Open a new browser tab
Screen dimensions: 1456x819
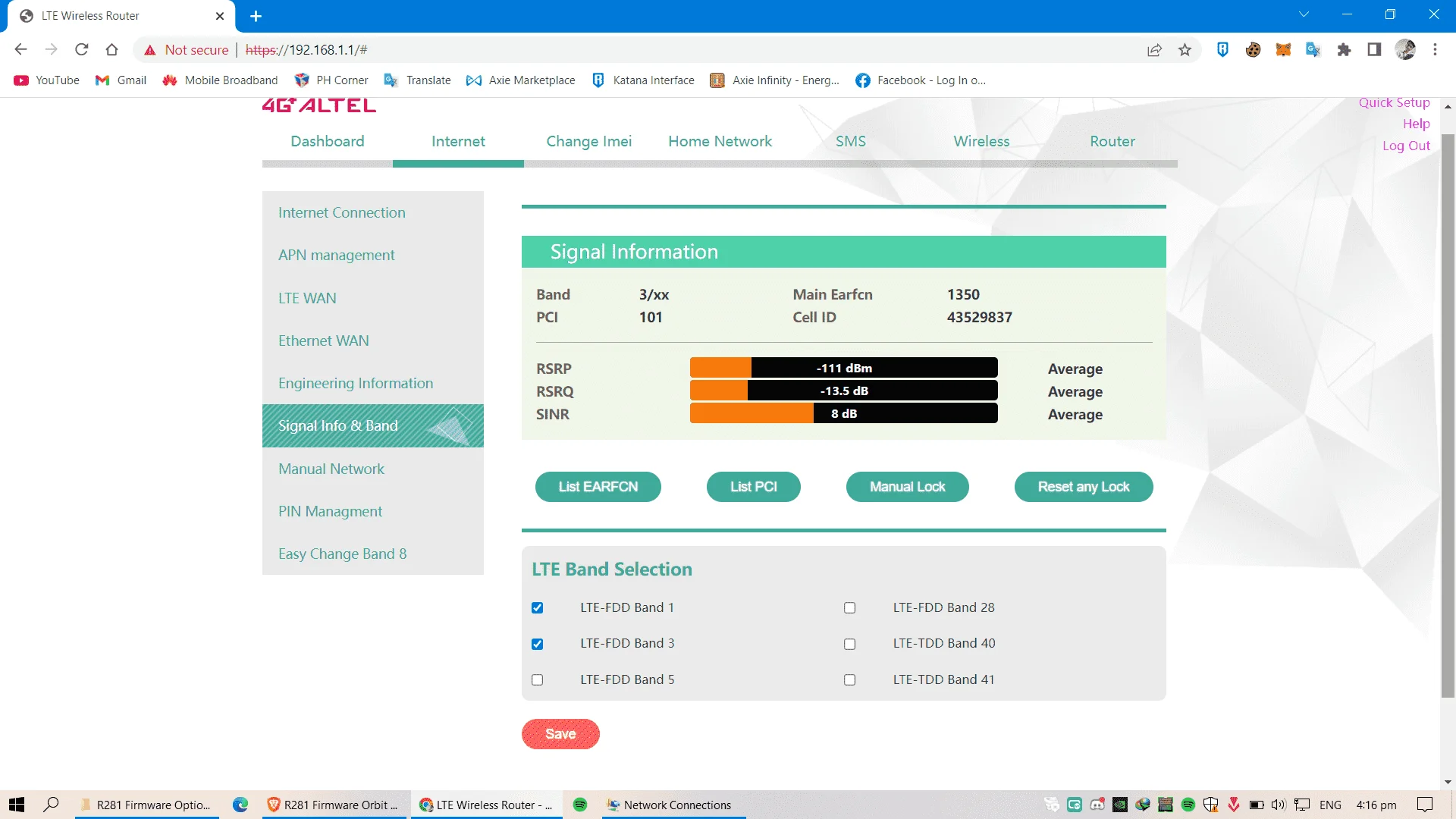point(256,16)
